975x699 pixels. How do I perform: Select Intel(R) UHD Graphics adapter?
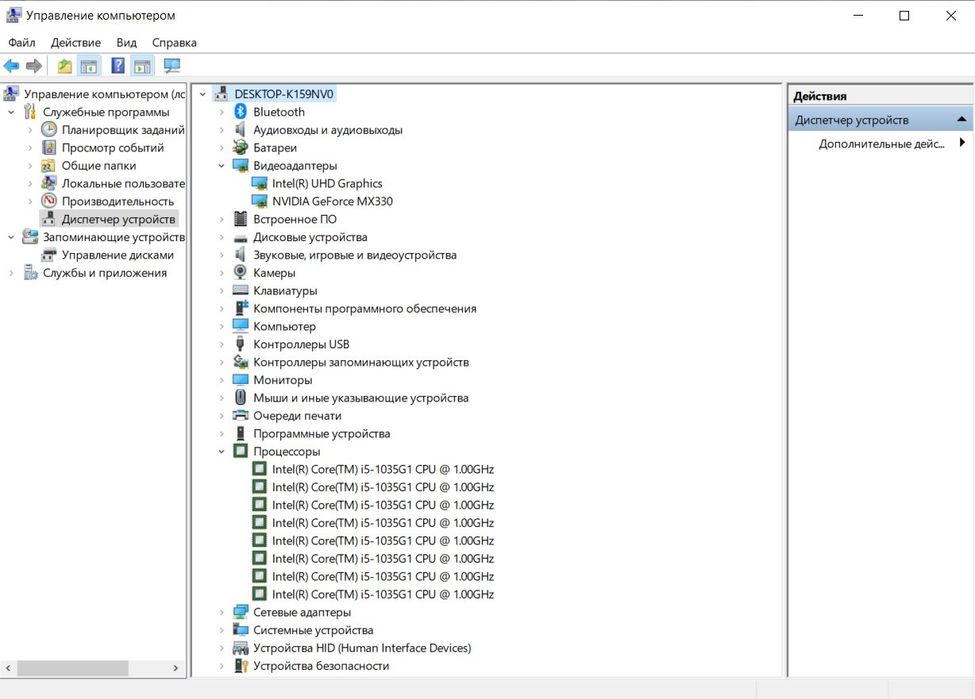[x=327, y=183]
